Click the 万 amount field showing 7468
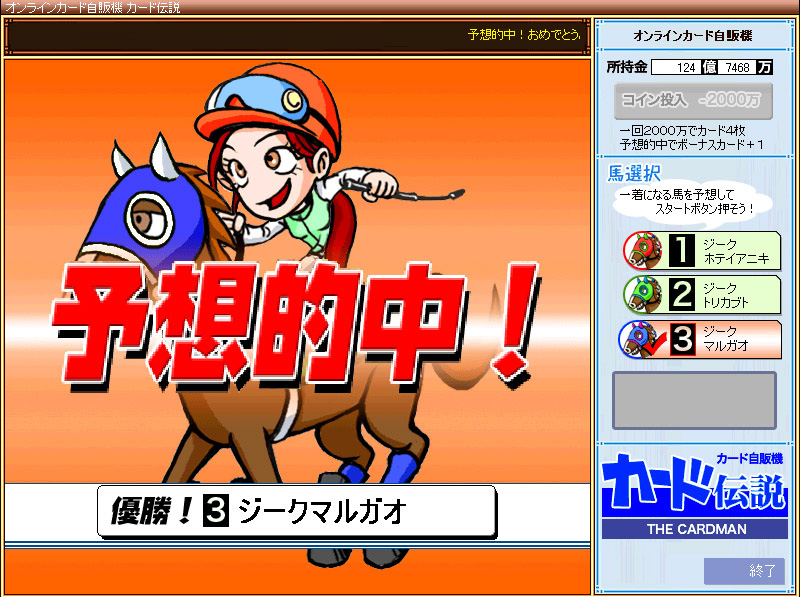800x597 pixels. 737,67
